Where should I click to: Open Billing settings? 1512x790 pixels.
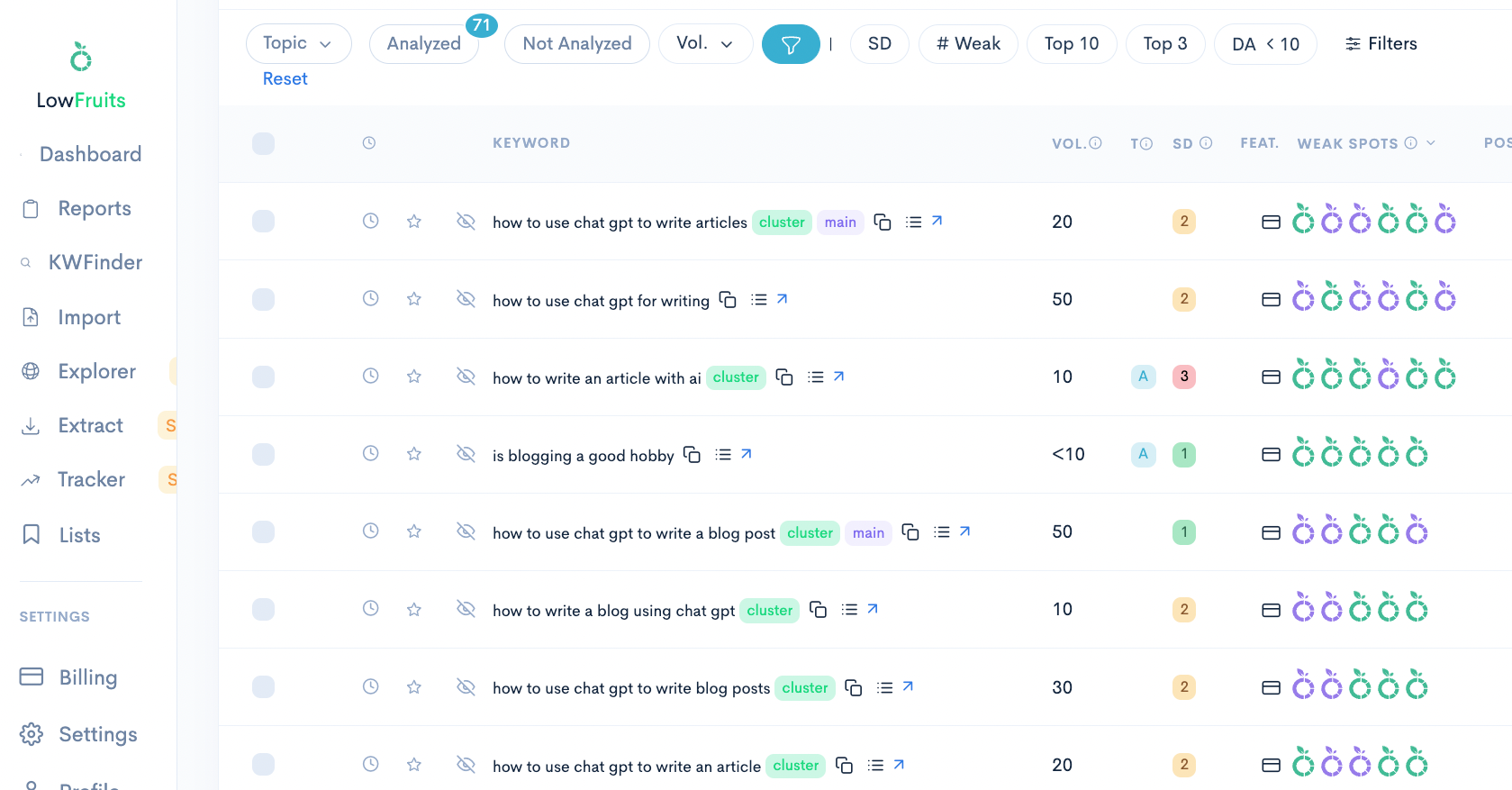[69, 677]
